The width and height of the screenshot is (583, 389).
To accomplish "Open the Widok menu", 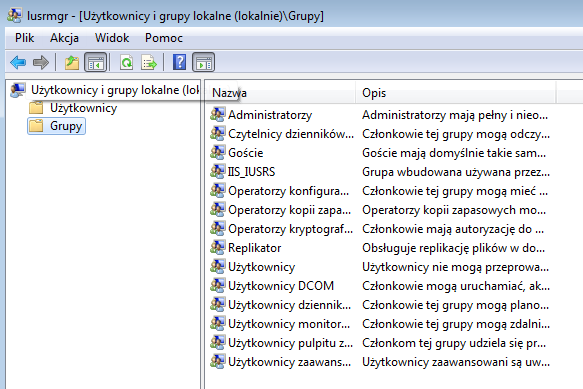I will click(x=112, y=38).
